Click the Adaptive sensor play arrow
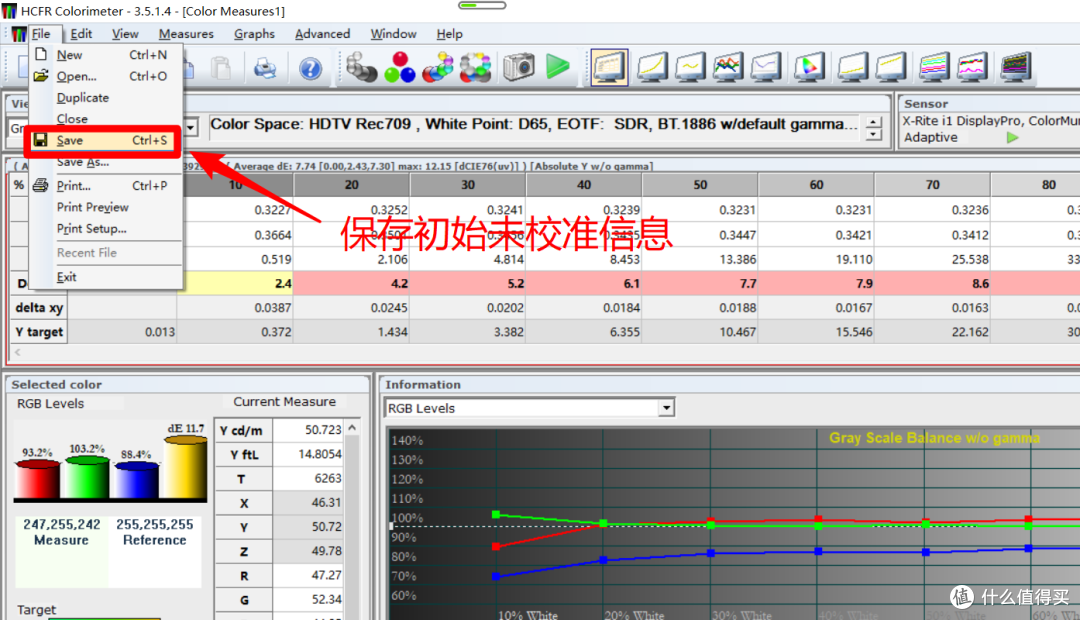Viewport: 1080px width, 620px height. click(1012, 137)
